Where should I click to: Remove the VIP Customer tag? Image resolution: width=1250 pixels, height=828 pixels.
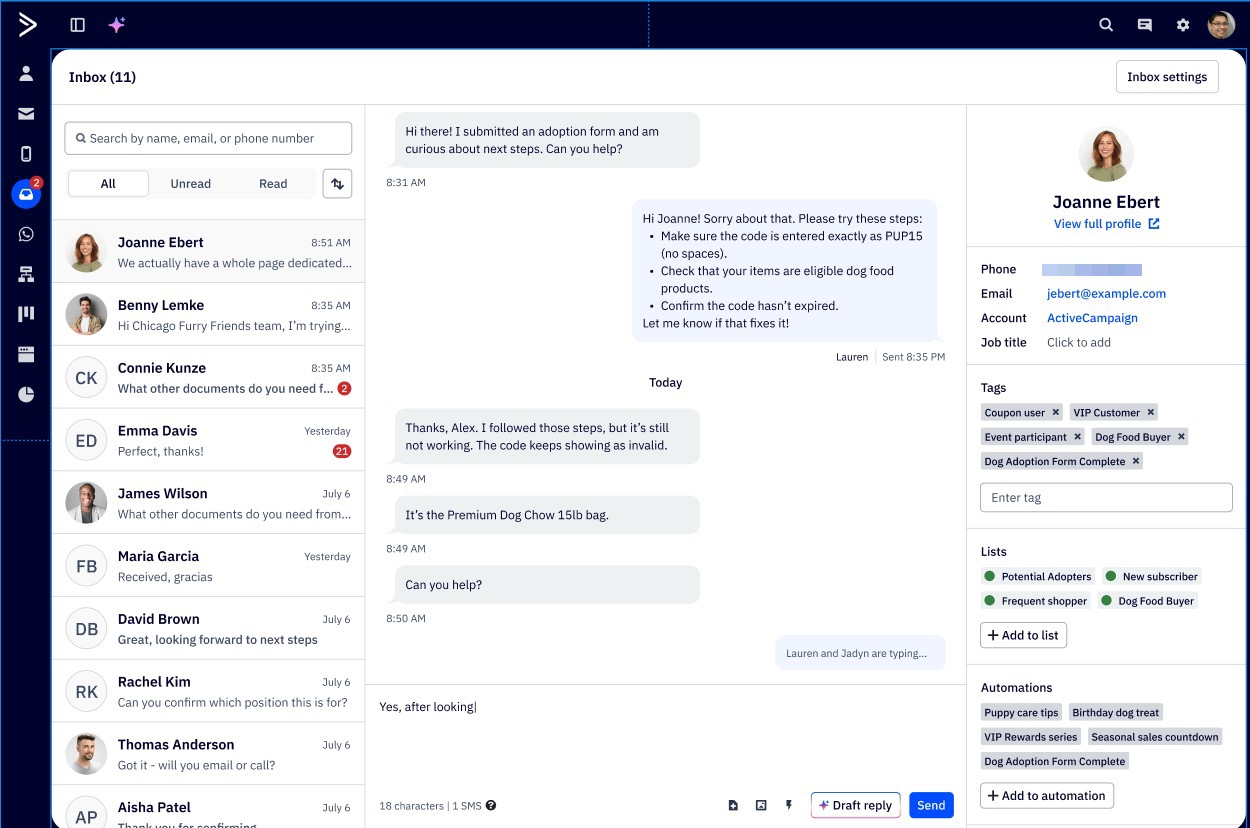(x=1151, y=412)
